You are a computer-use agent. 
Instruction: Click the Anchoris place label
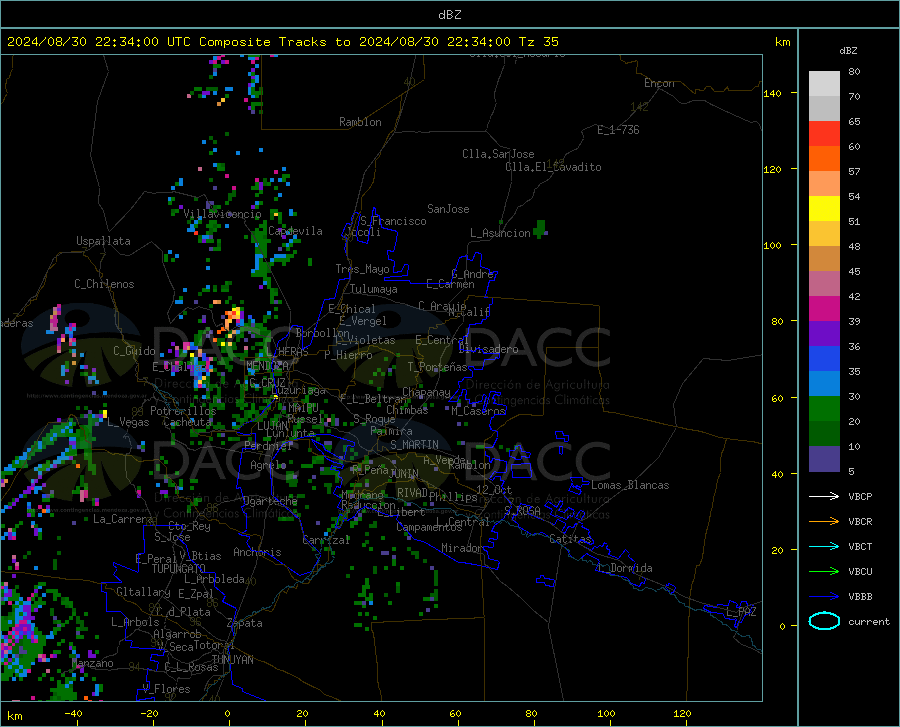pyautogui.click(x=257, y=552)
